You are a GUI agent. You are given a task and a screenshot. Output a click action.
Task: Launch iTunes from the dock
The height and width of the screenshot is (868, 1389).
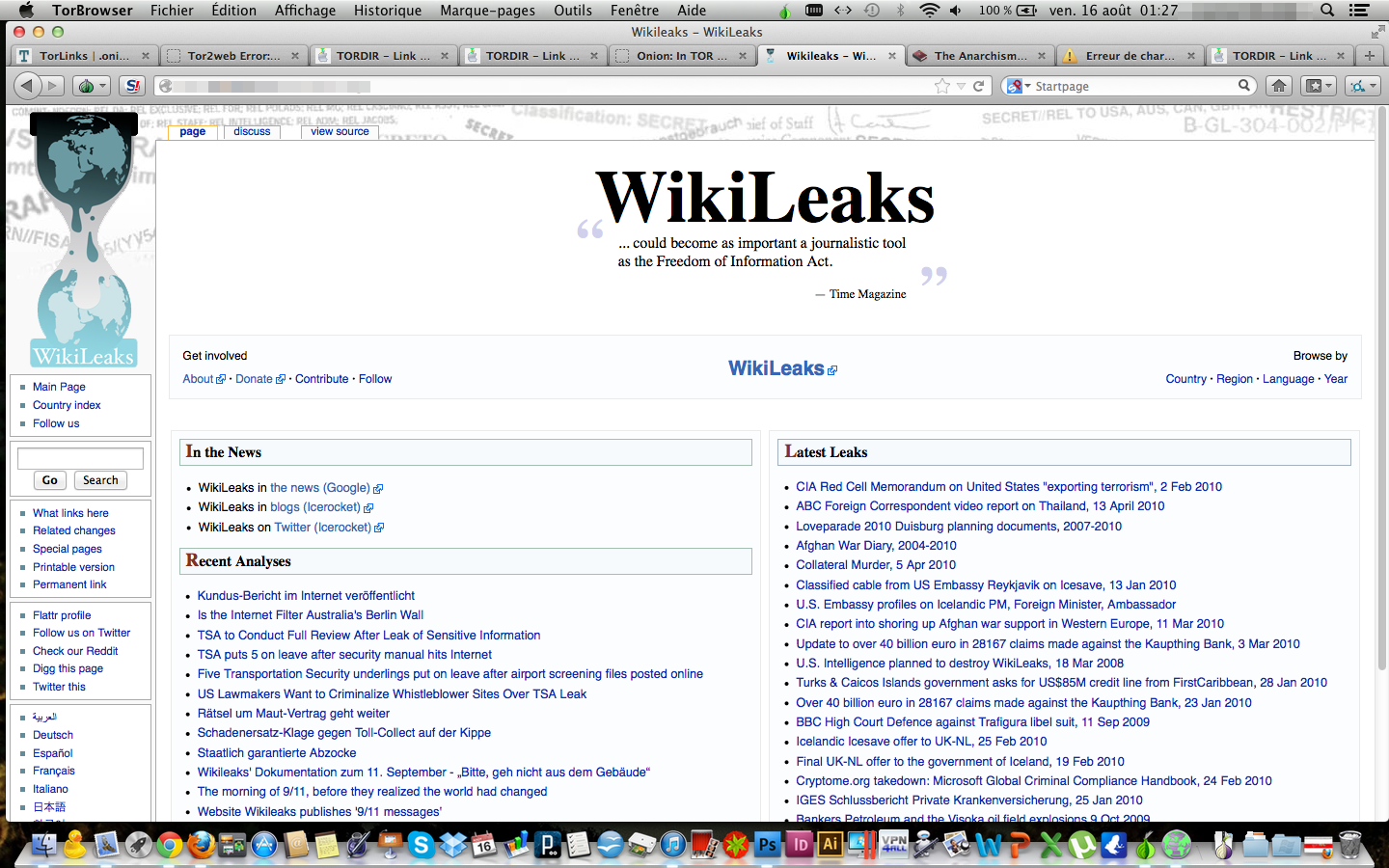click(672, 846)
